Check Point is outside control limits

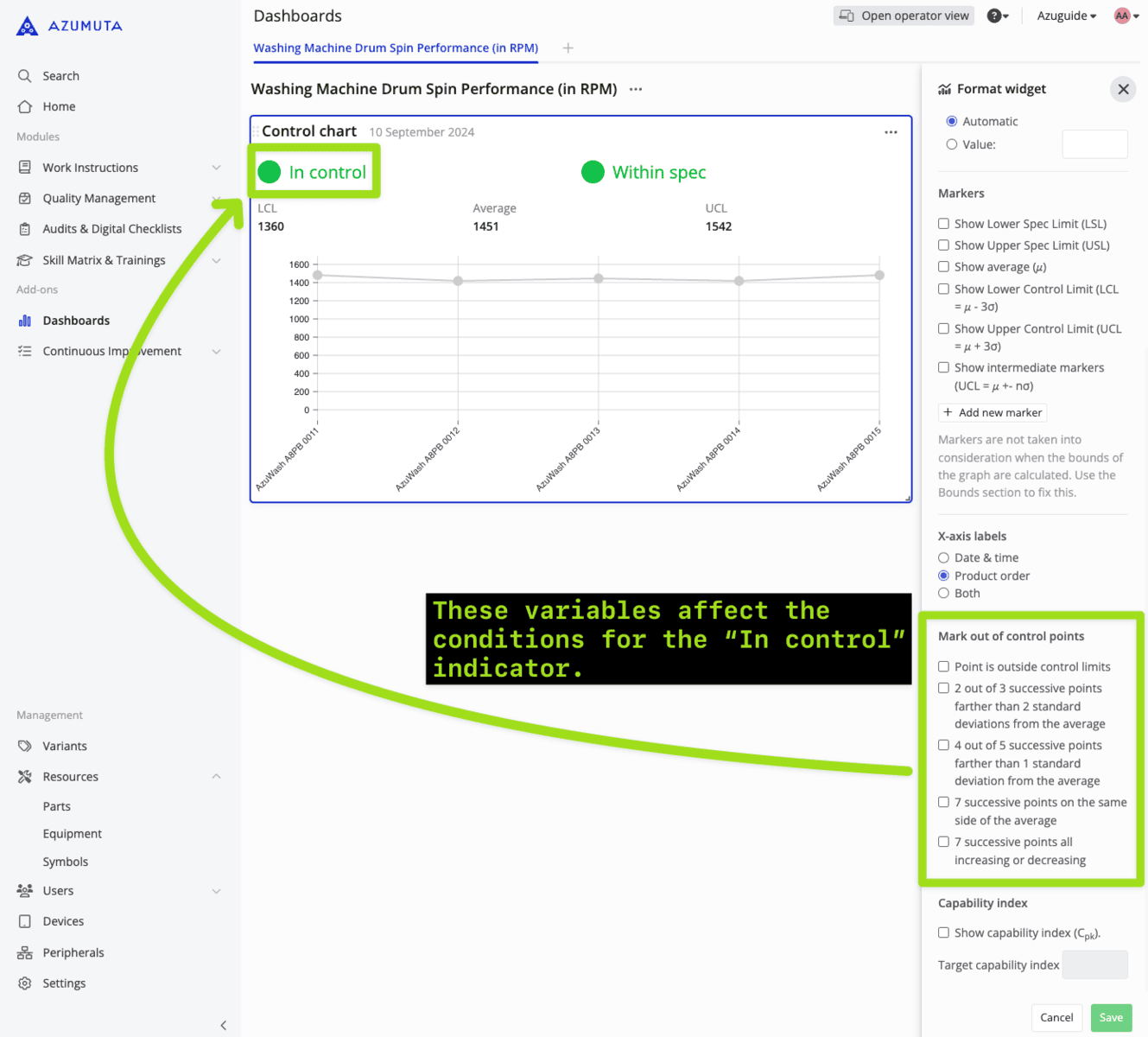943,666
